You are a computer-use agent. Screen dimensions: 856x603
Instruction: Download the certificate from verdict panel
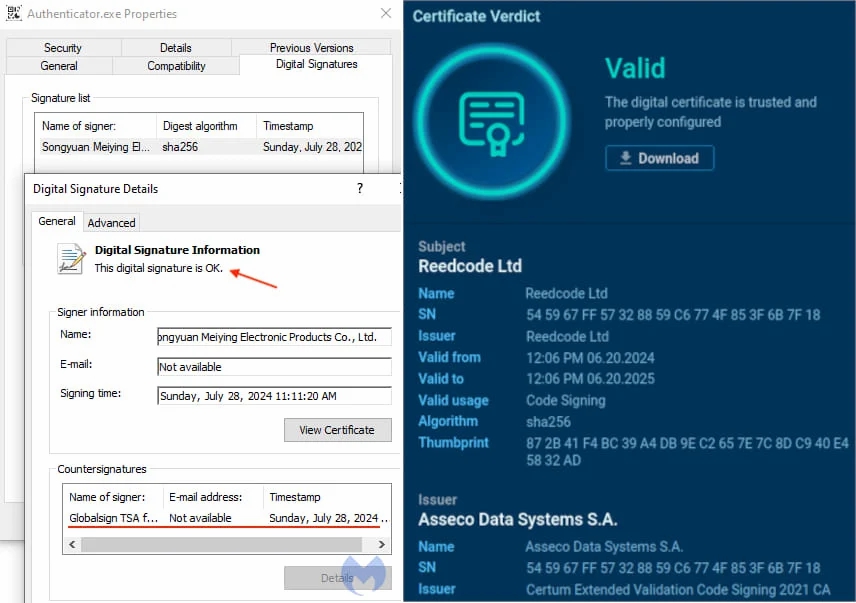(659, 158)
